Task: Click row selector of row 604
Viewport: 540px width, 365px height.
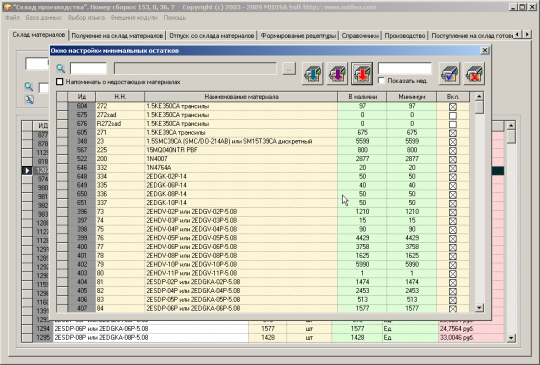Action: click(x=62, y=106)
